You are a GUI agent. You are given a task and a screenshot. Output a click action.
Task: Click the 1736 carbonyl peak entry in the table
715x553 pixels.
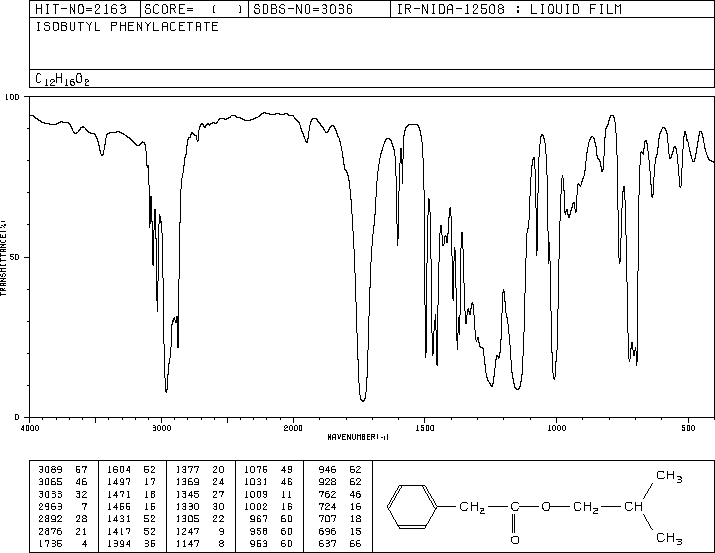coord(63,543)
